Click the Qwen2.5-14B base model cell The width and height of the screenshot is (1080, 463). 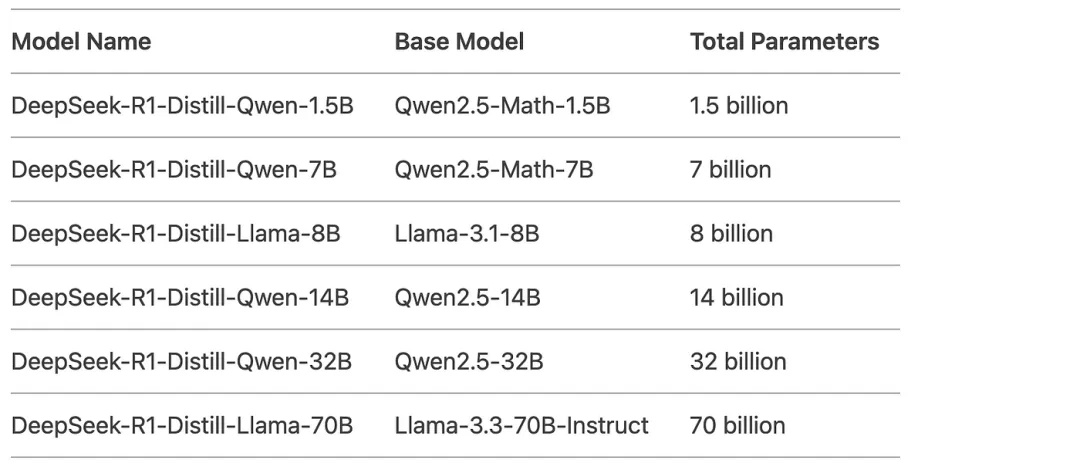[468, 298]
